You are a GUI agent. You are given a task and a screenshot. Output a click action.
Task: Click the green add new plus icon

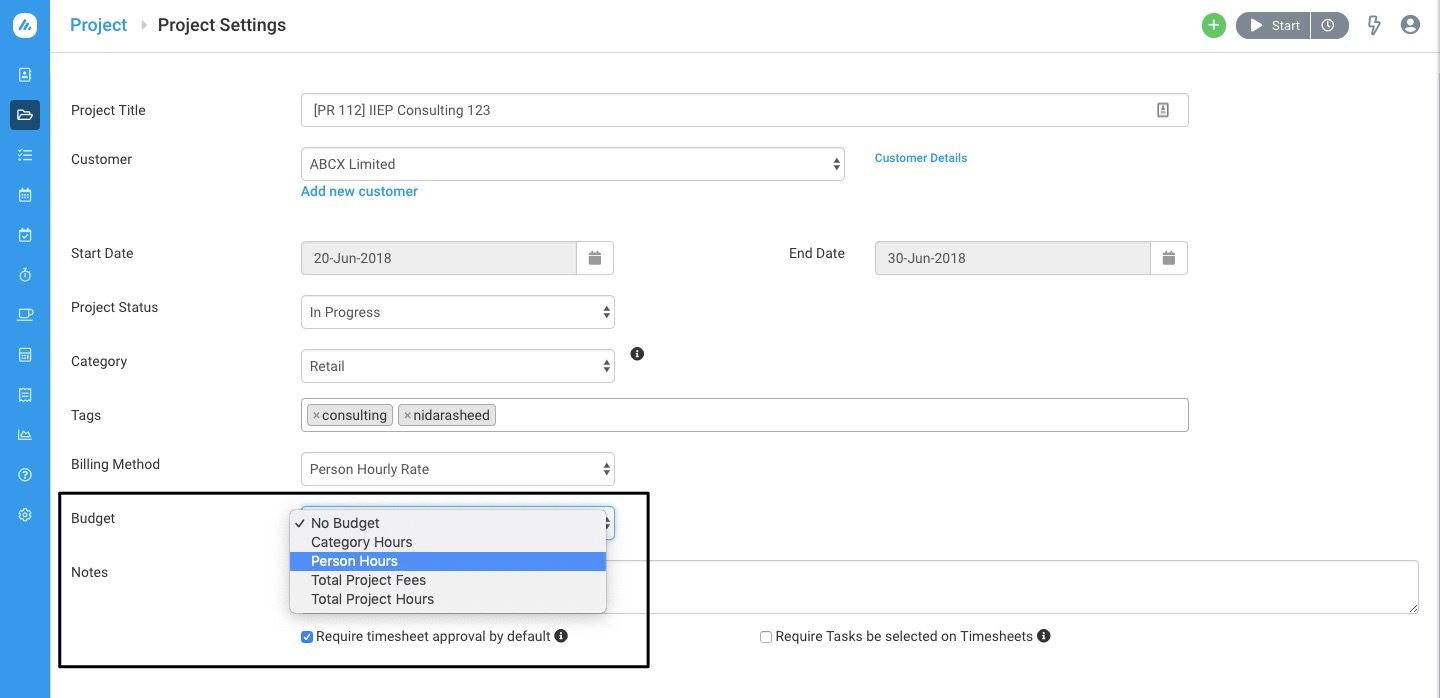coord(1213,26)
